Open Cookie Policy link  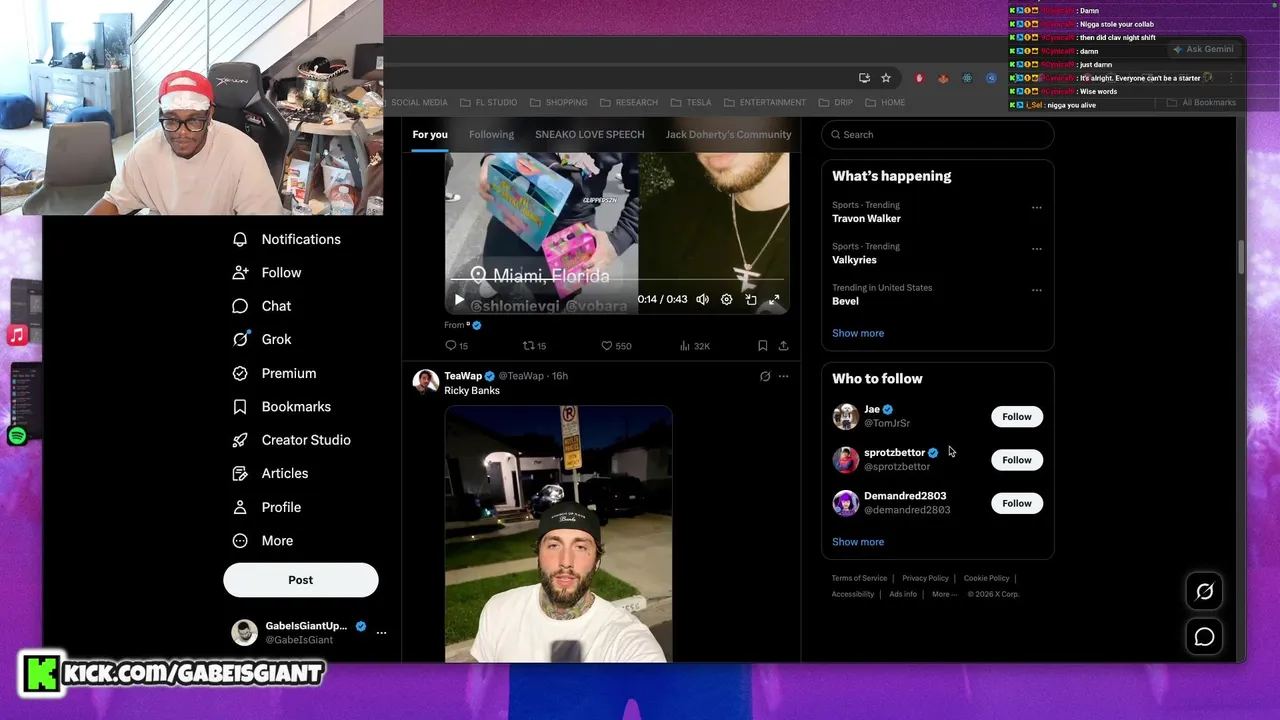(x=987, y=578)
